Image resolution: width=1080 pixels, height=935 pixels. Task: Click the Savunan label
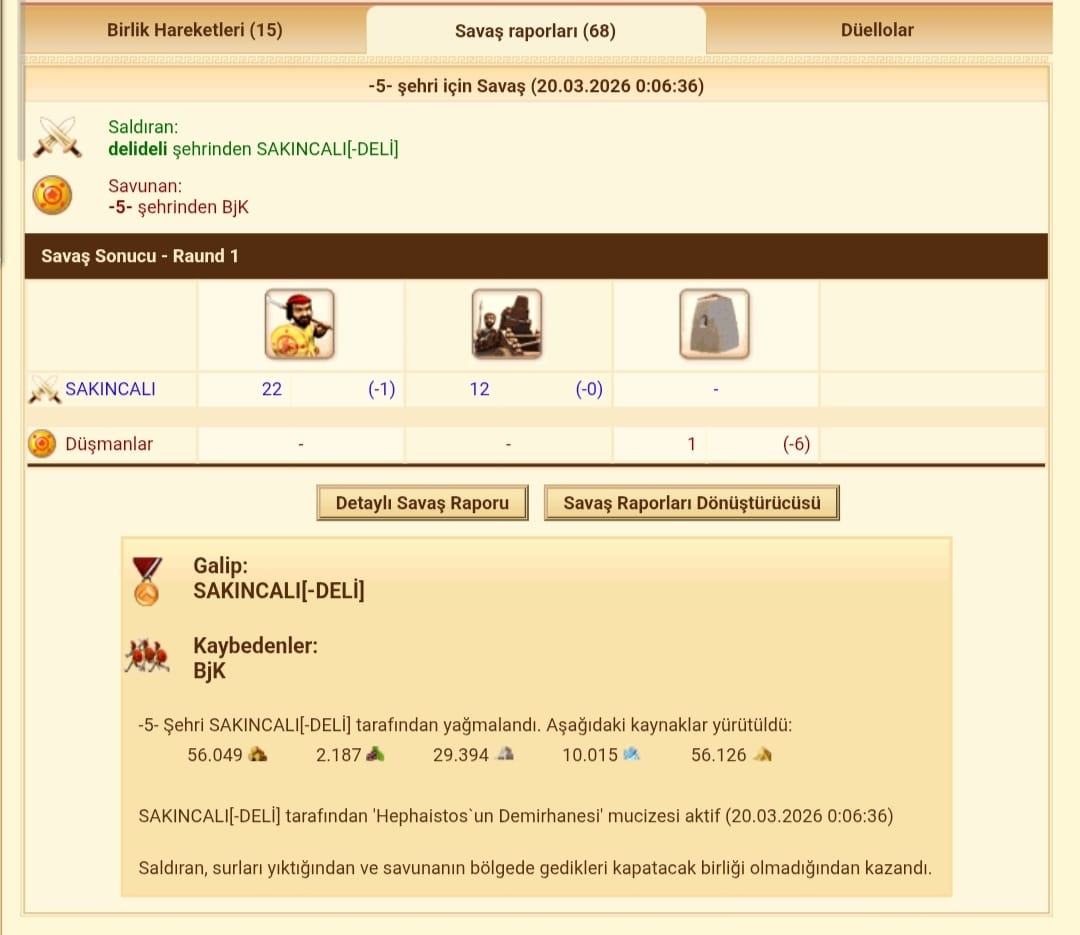145,186
